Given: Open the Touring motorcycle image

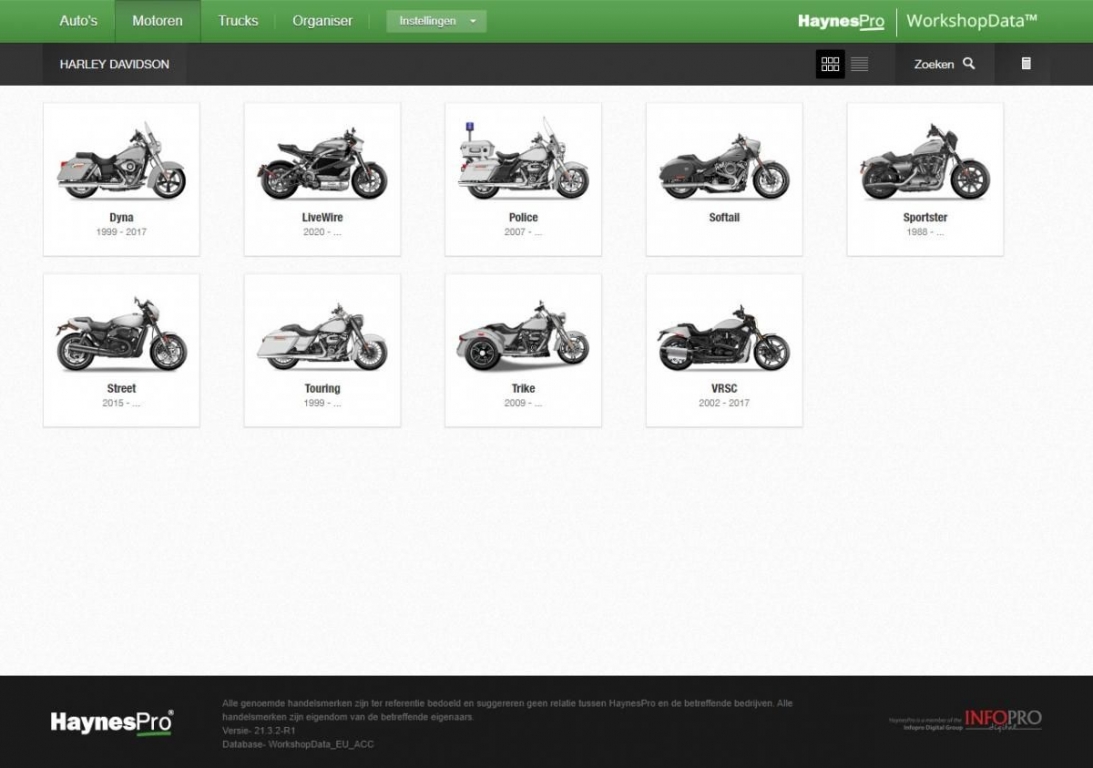Looking at the screenshot, I should 322,336.
